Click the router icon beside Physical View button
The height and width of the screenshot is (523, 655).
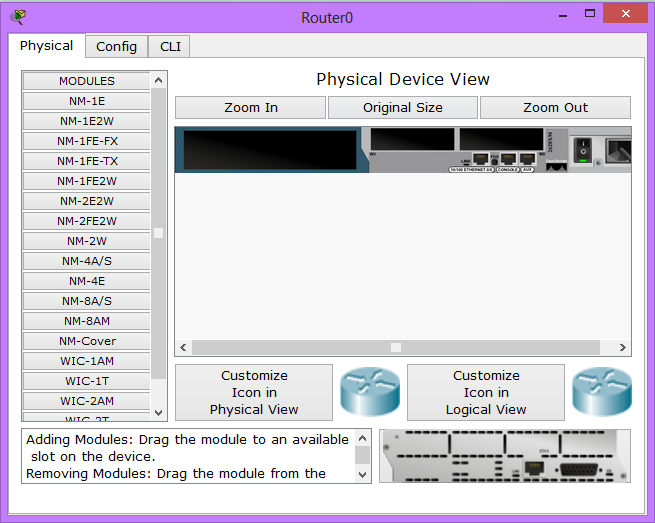click(x=370, y=391)
